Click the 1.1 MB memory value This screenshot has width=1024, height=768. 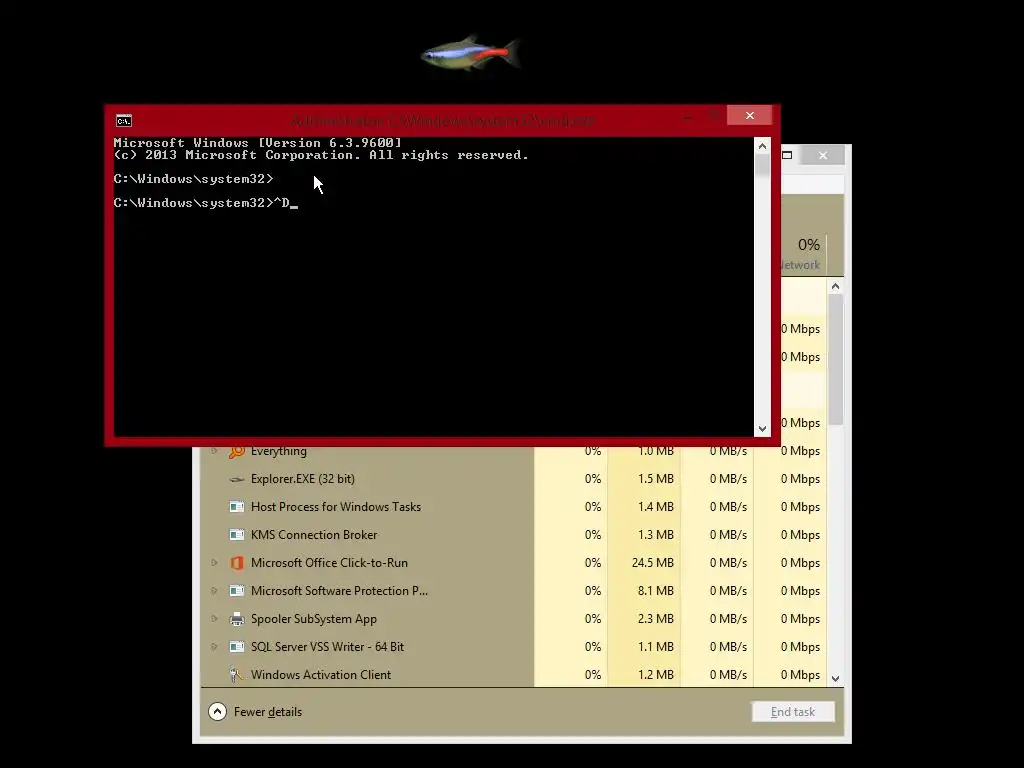pyautogui.click(x=656, y=647)
